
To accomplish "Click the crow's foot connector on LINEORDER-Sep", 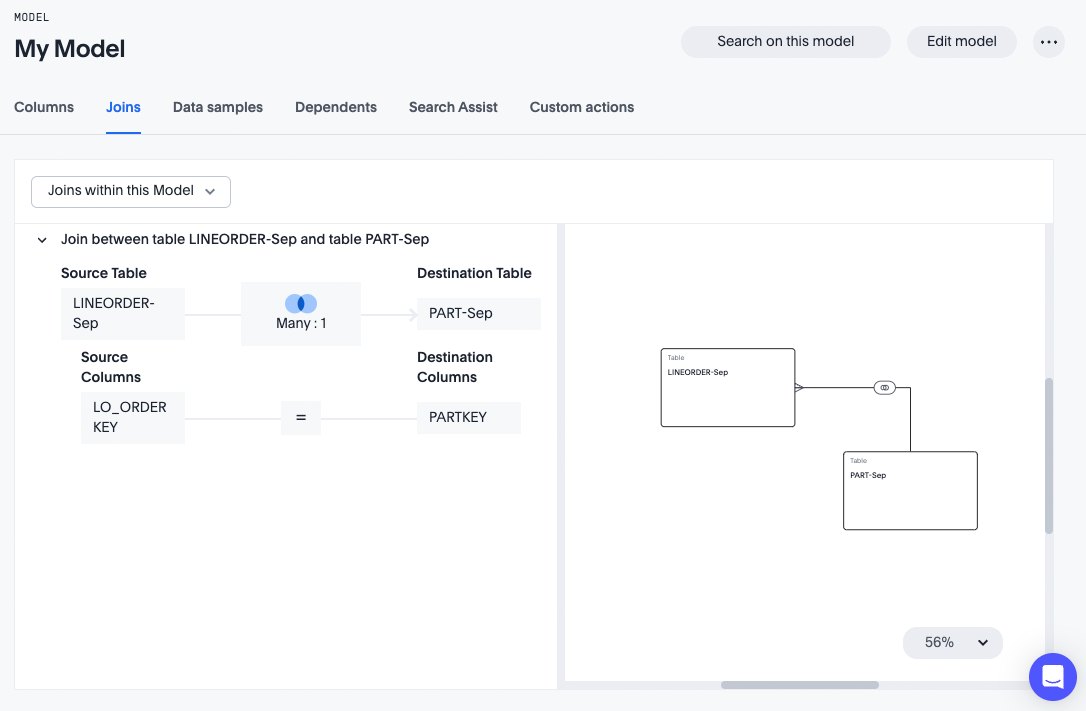I will (799, 387).
